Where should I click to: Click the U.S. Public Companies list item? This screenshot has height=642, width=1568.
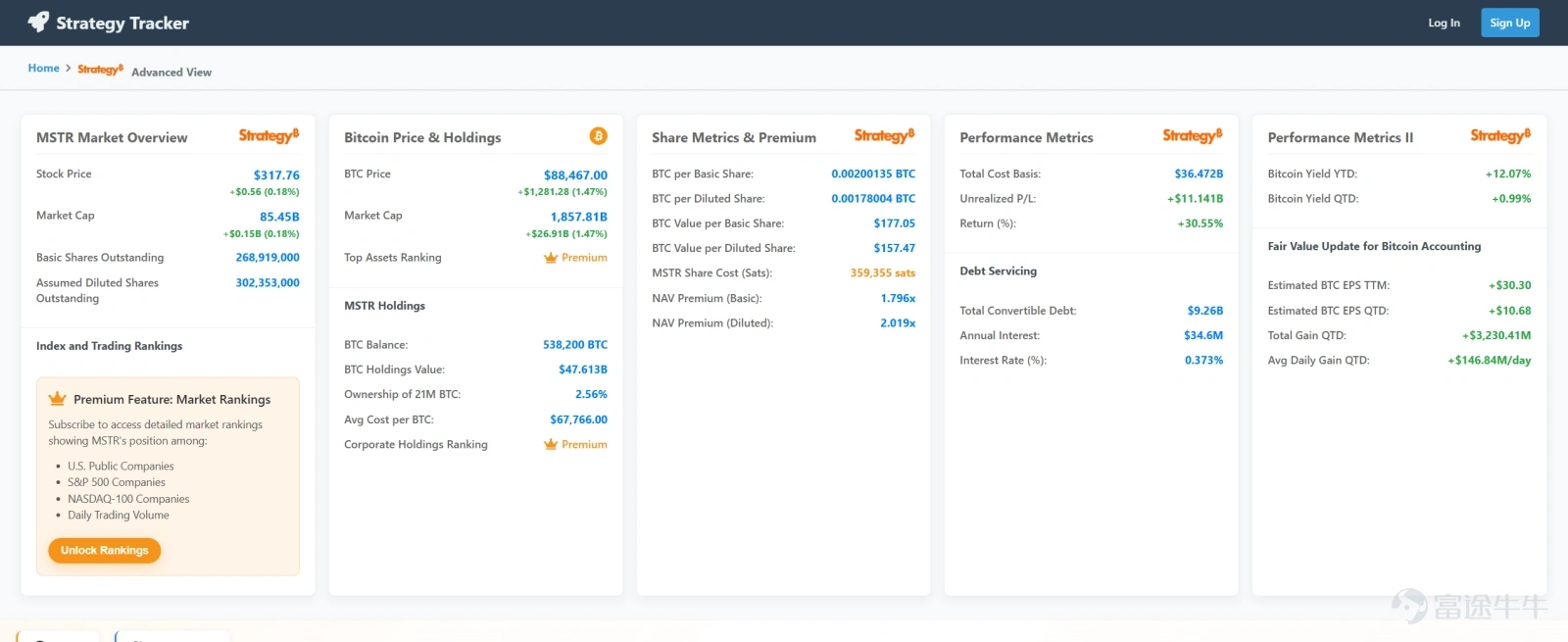click(x=121, y=467)
